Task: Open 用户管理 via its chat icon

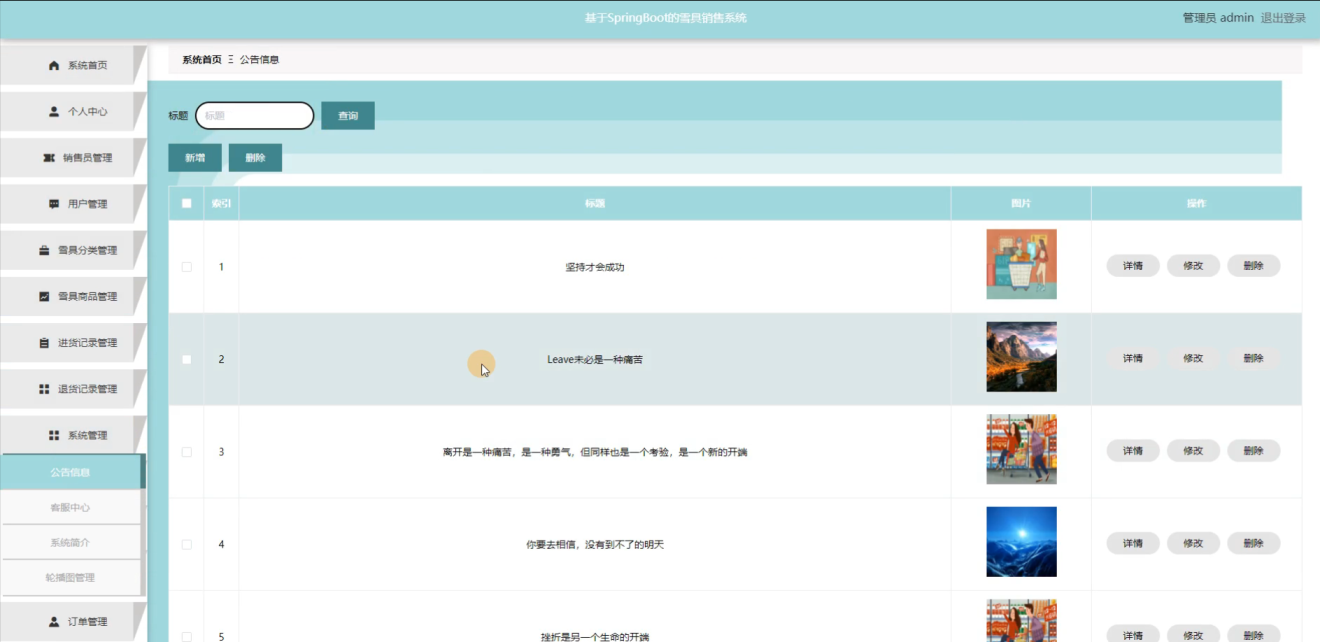Action: (54, 204)
